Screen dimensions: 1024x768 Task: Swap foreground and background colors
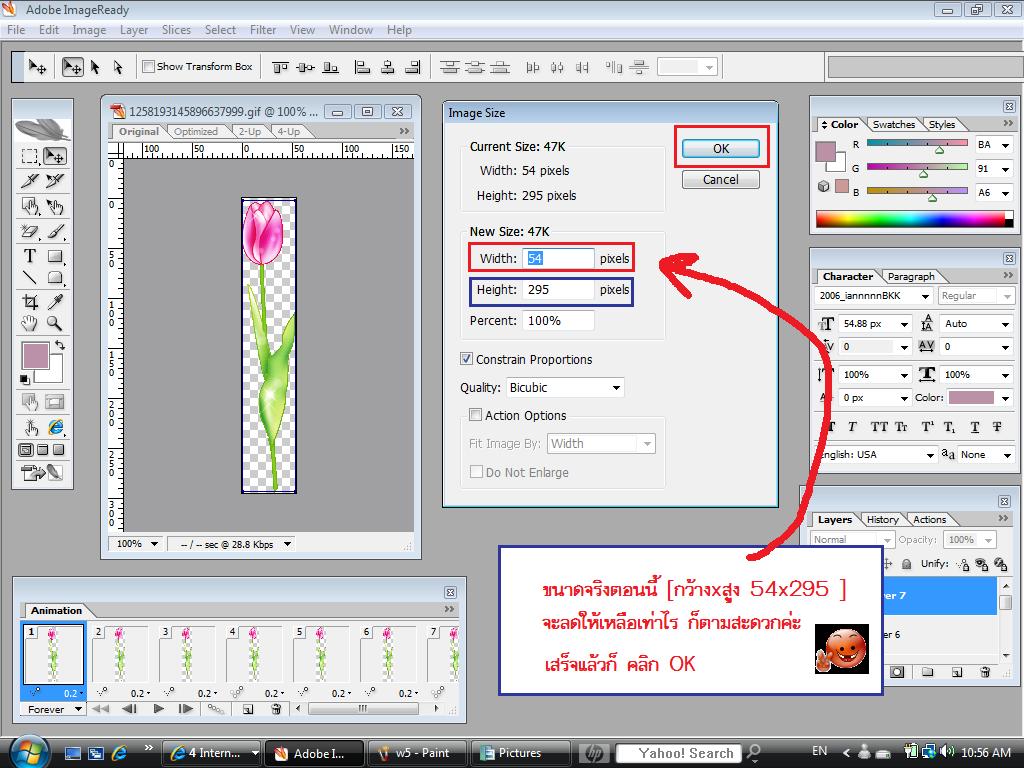tap(59, 345)
